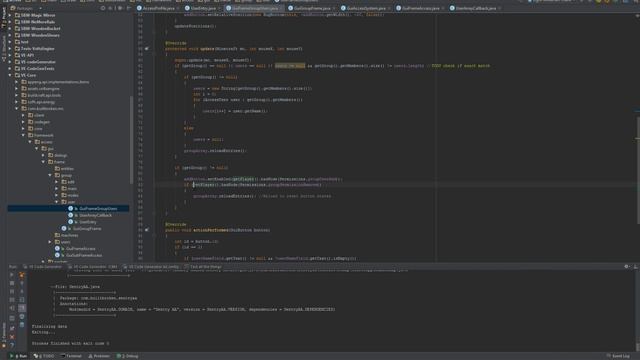Click the editor vertical scrollbar
Viewport: 640px width, 360px height.
pyautogui.click(x=638, y=171)
